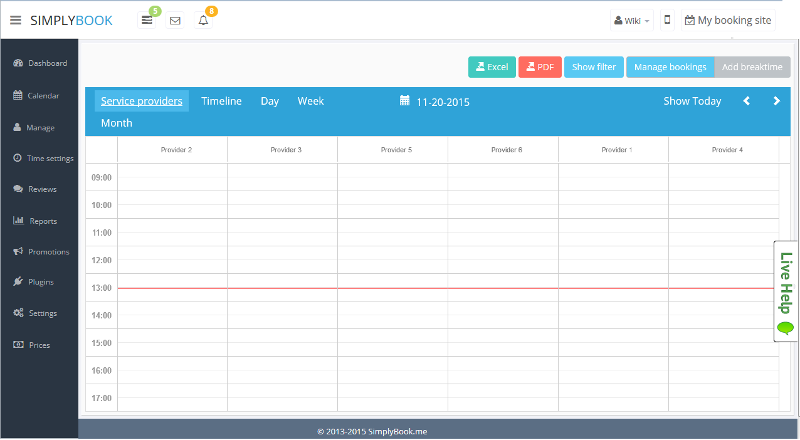Viewport: 800px width, 440px height.
Task: Switch to the Week view tab
Action: 310,101
